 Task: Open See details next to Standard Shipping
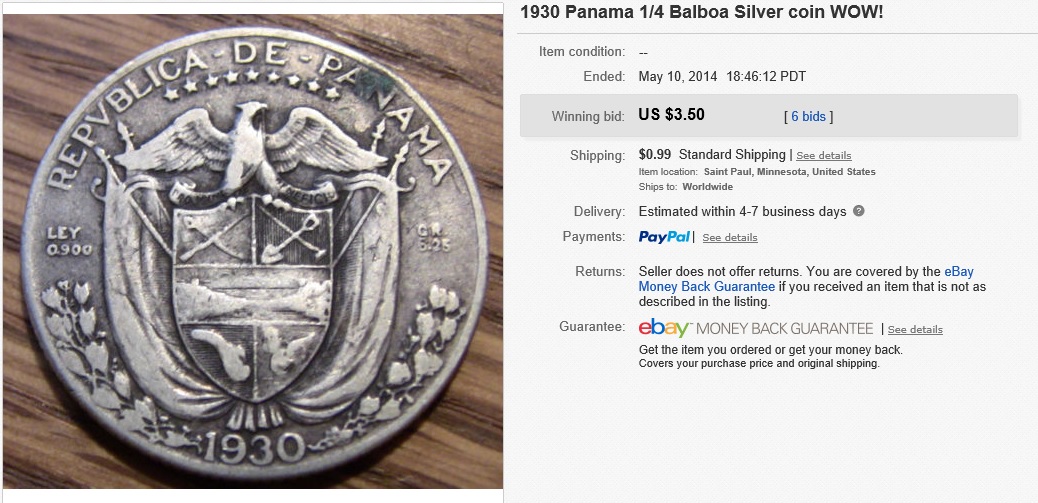pyautogui.click(x=824, y=156)
